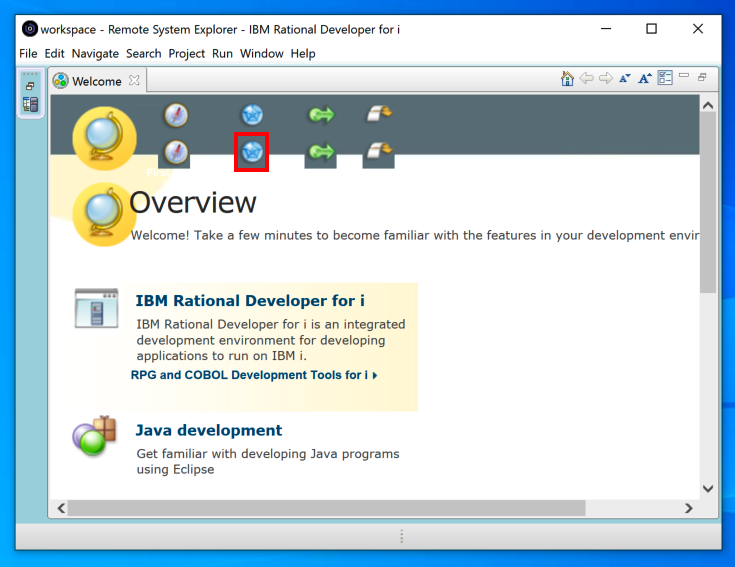Close the Welcome tab

pos(135,81)
